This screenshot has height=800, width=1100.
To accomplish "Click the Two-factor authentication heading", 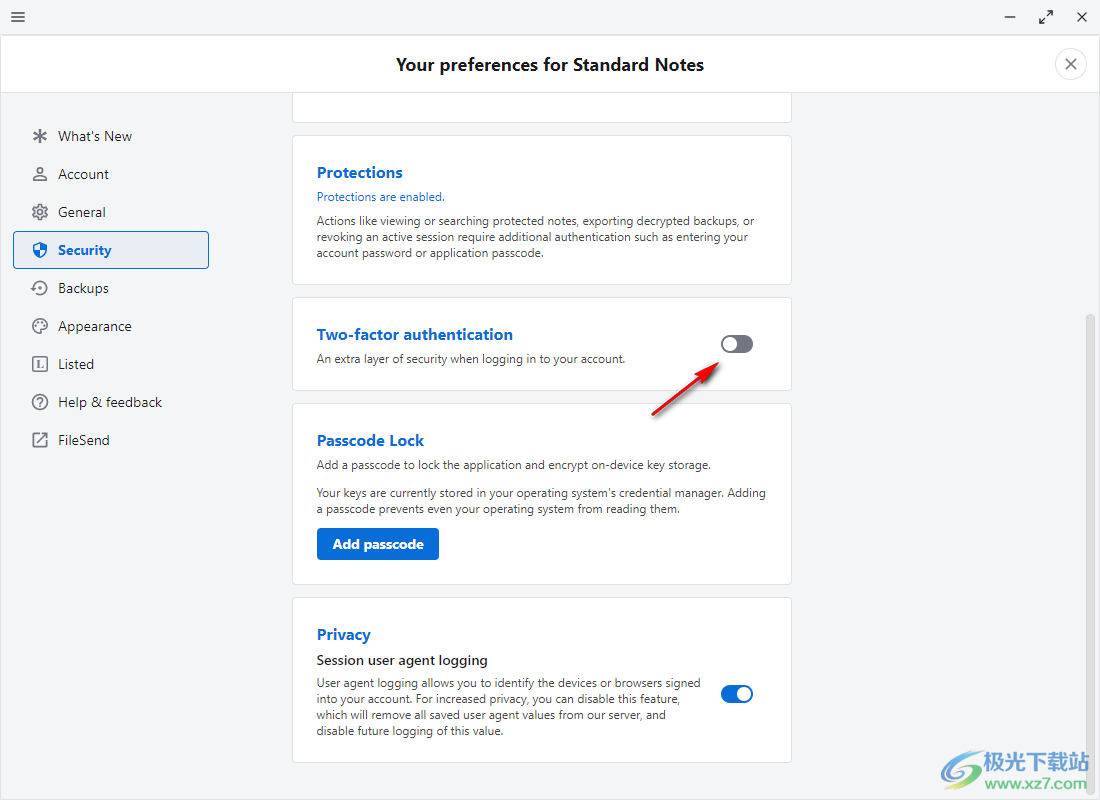I will click(415, 335).
